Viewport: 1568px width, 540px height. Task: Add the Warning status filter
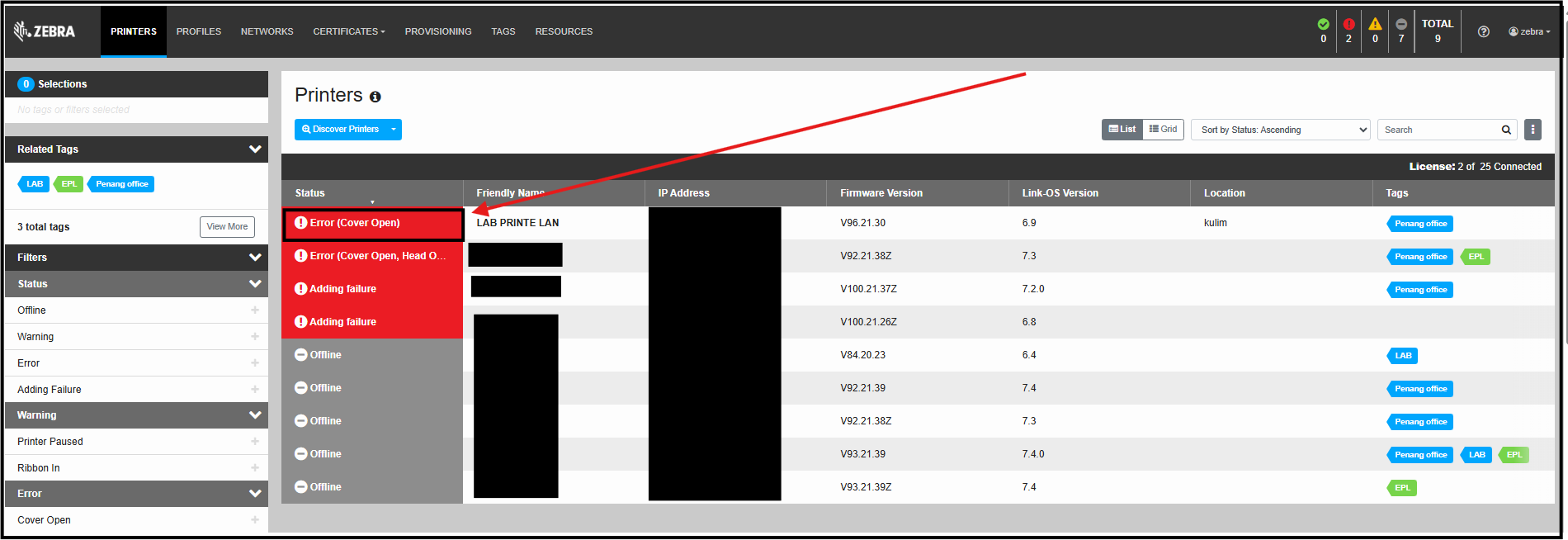255,337
